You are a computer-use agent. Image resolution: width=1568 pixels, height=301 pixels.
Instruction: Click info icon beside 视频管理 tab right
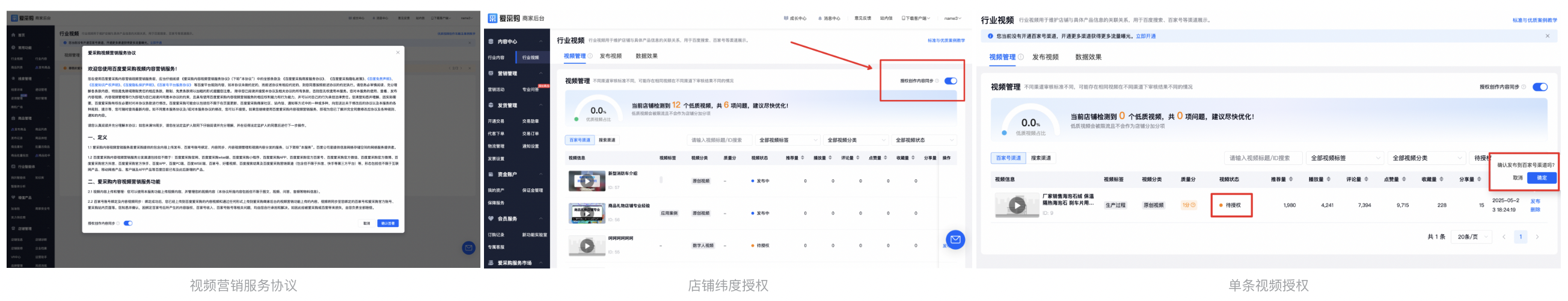[x=1021, y=57]
